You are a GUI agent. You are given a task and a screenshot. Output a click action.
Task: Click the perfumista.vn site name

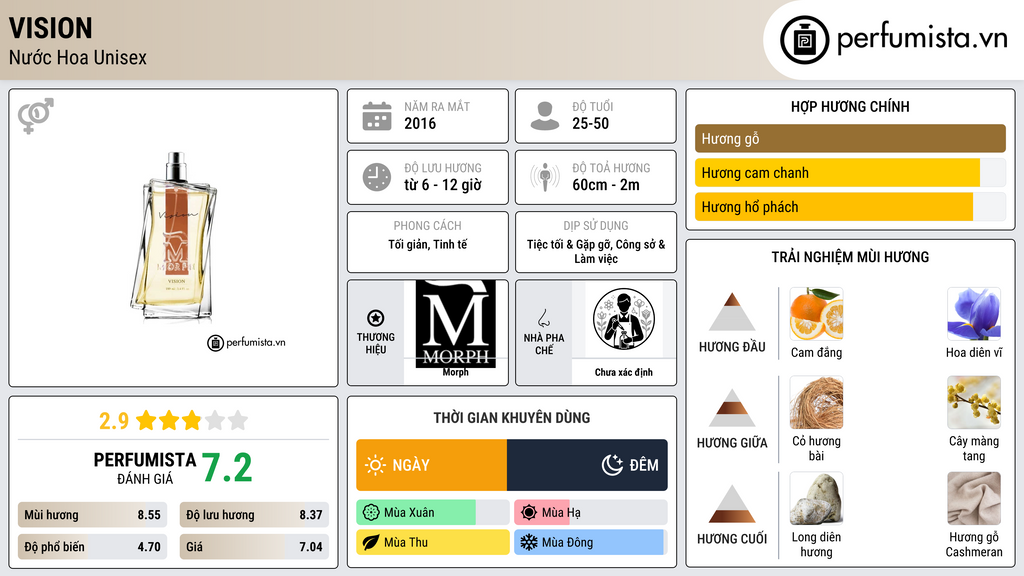point(922,38)
